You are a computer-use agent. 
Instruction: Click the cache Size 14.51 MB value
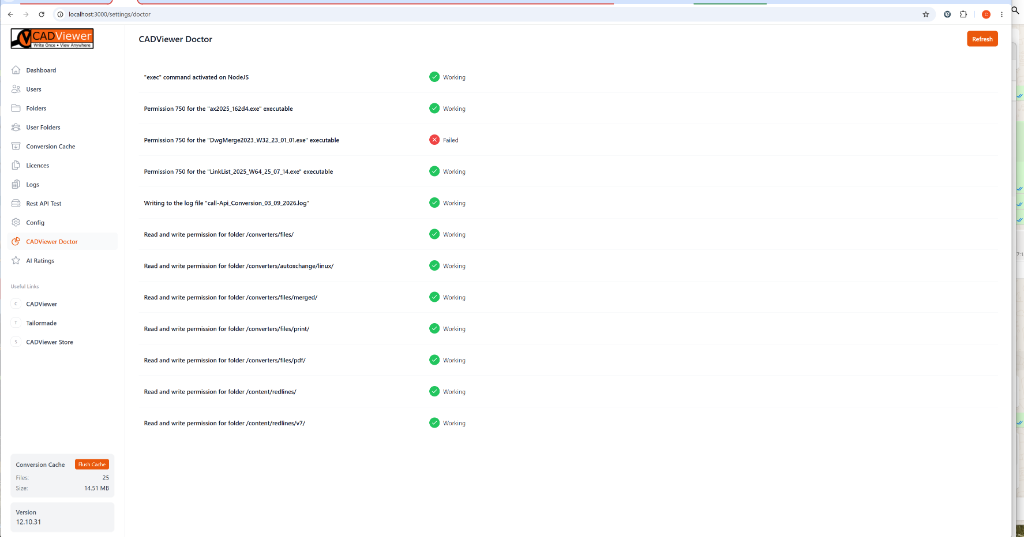coord(97,488)
